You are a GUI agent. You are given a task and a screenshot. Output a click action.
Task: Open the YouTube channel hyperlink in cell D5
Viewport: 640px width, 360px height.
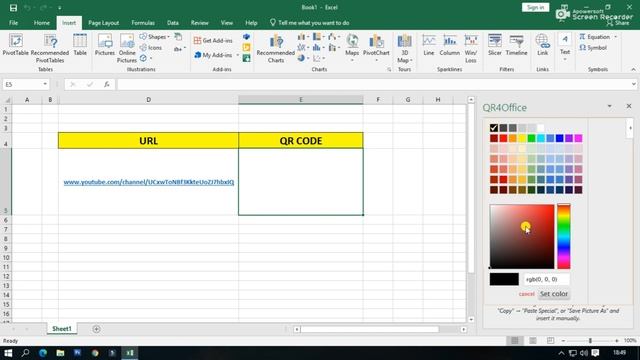coord(149,182)
